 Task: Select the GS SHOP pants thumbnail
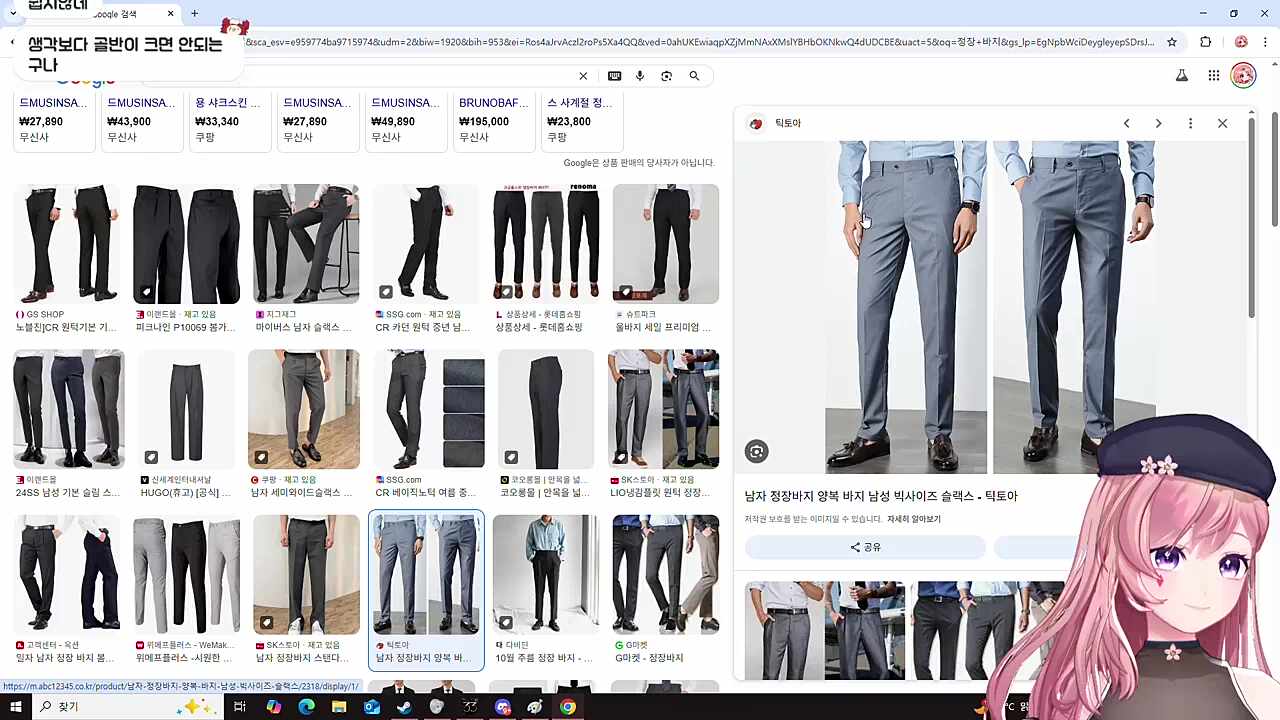point(68,243)
